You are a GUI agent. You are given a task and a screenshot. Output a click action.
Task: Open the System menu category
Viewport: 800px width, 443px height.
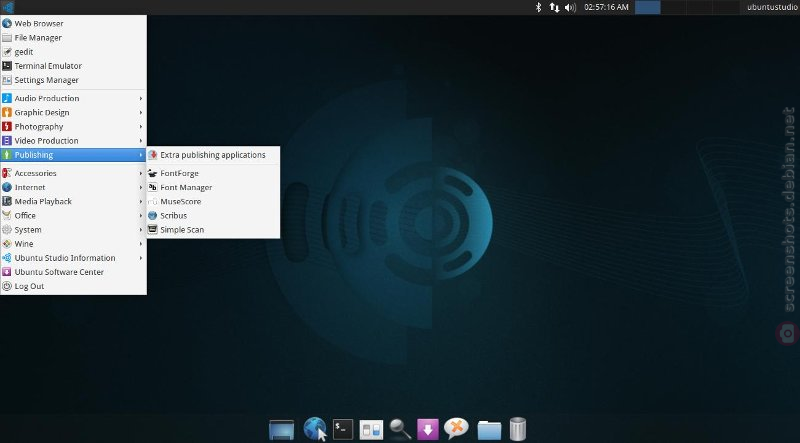click(x=73, y=230)
